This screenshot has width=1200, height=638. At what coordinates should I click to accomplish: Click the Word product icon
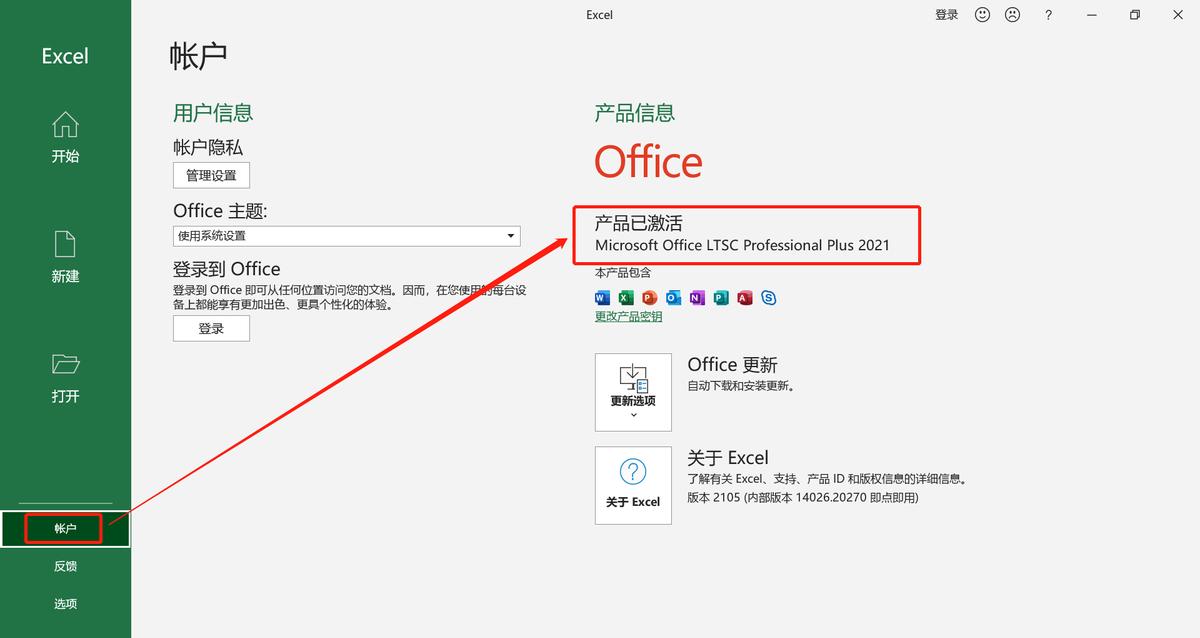(x=602, y=297)
